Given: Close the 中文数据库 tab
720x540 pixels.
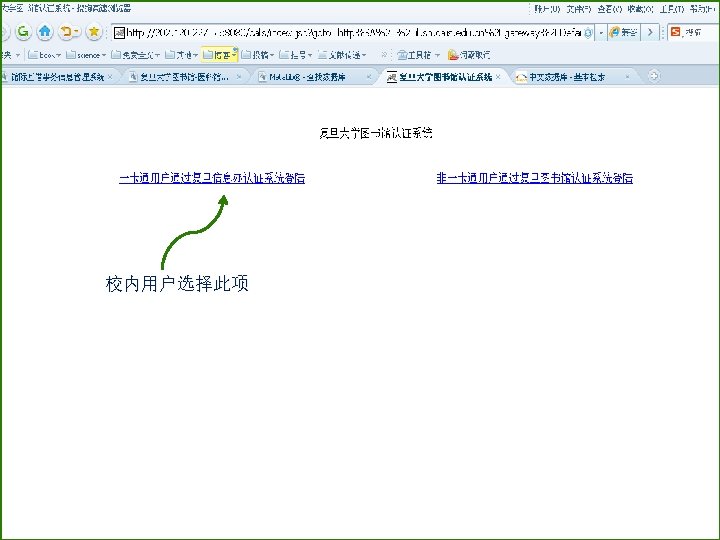Looking at the screenshot, I should (627, 77).
